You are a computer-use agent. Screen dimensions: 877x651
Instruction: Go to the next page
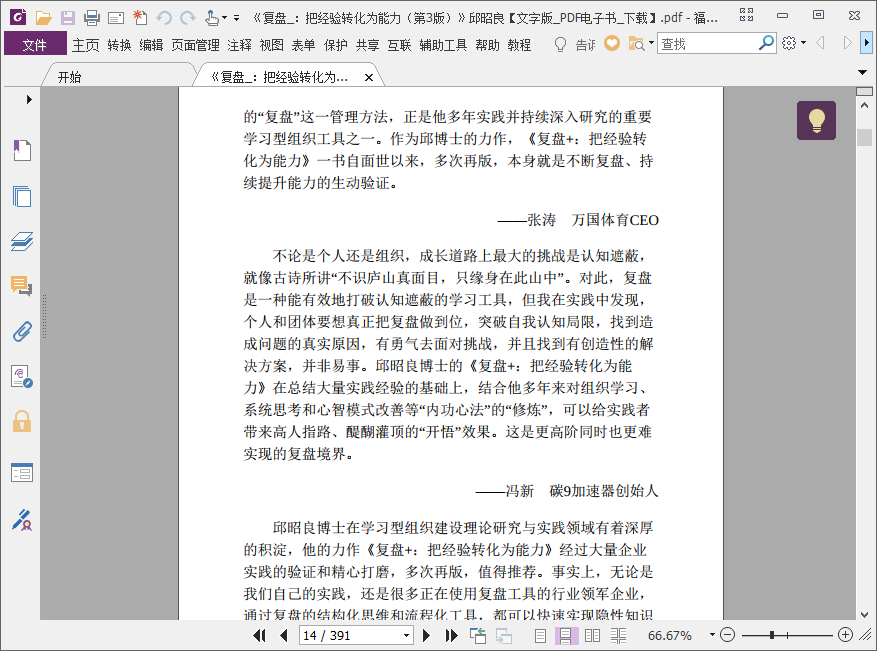pos(426,635)
